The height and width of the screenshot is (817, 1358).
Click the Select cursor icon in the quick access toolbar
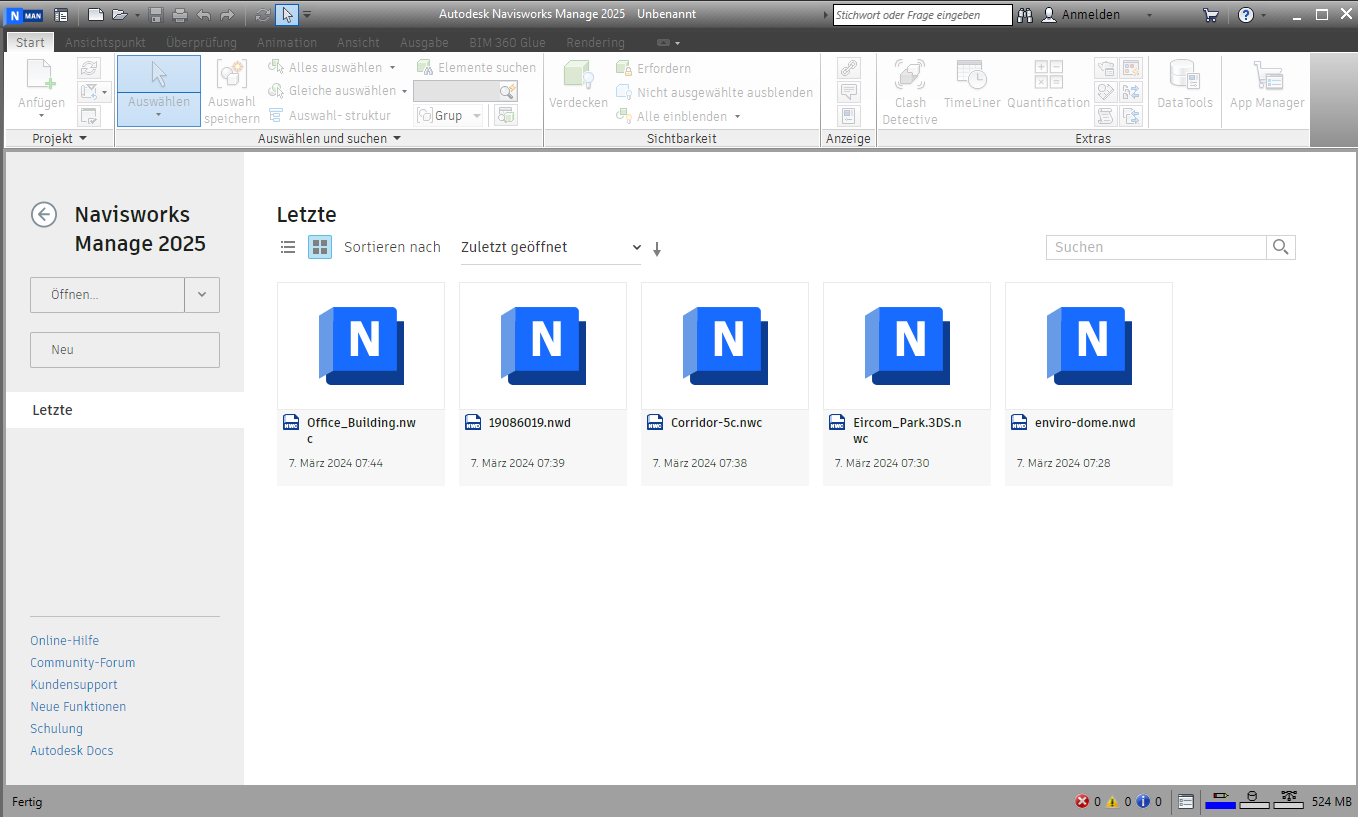click(287, 15)
